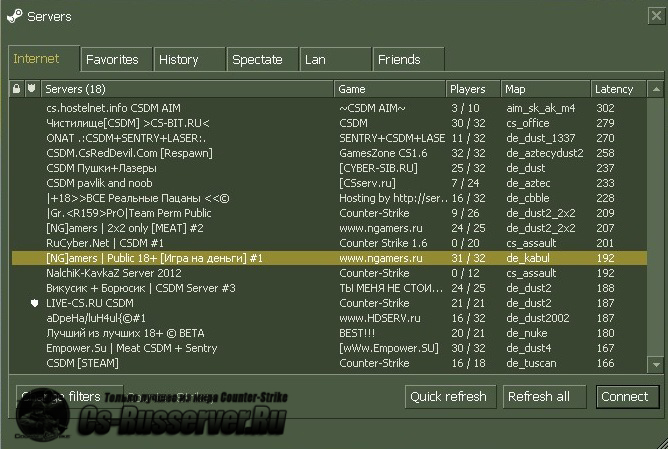This screenshot has width=668, height=449.
Task: Select CSDM [STEAM] server row
Action: (329, 363)
